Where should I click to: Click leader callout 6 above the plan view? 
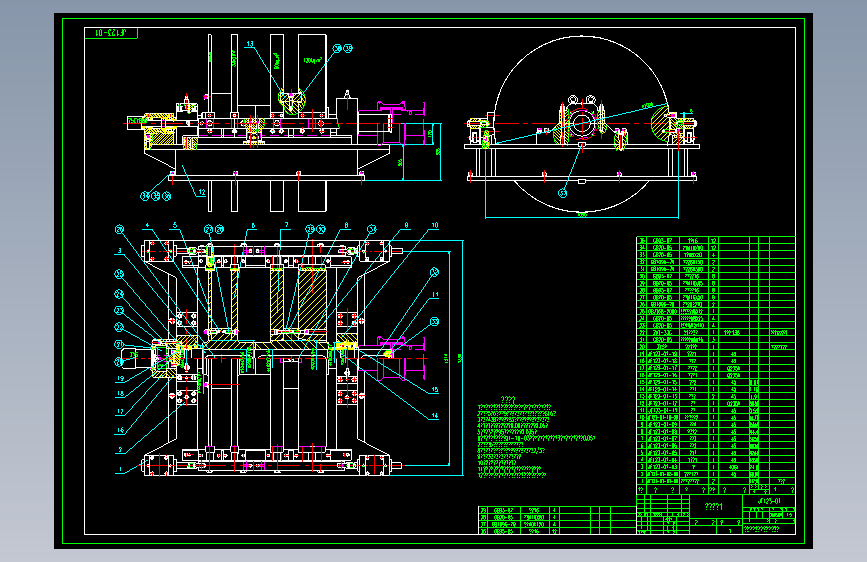(253, 226)
